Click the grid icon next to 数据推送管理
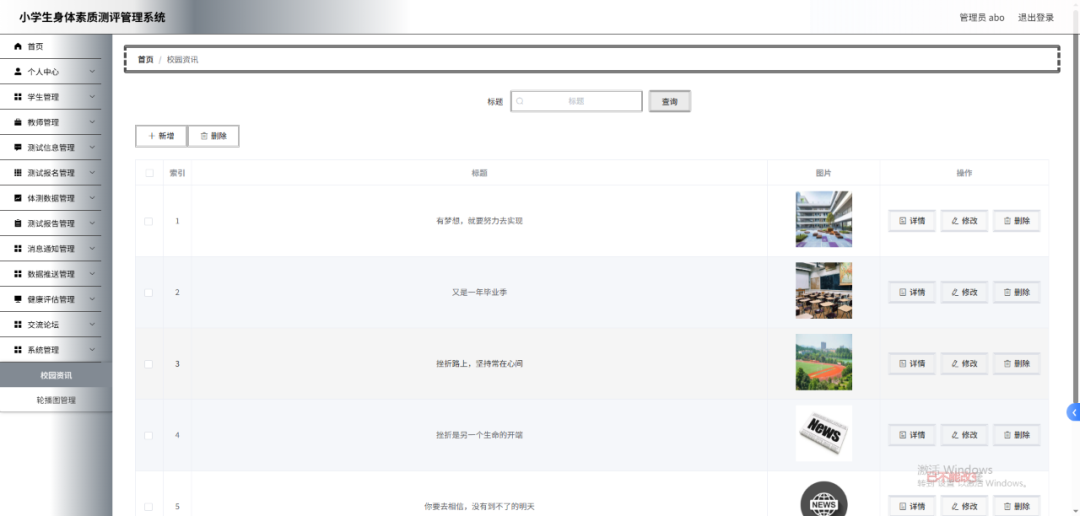The image size is (1080, 516). [x=18, y=274]
